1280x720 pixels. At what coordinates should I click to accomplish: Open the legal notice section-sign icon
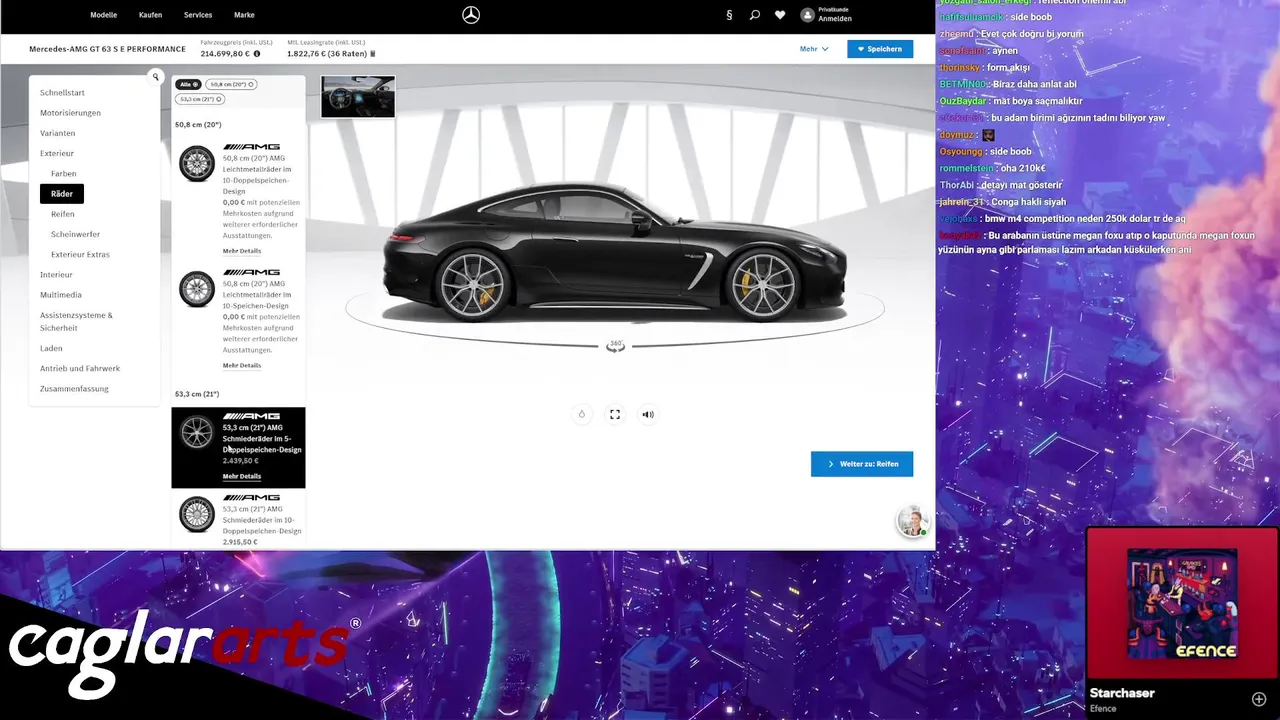(729, 15)
